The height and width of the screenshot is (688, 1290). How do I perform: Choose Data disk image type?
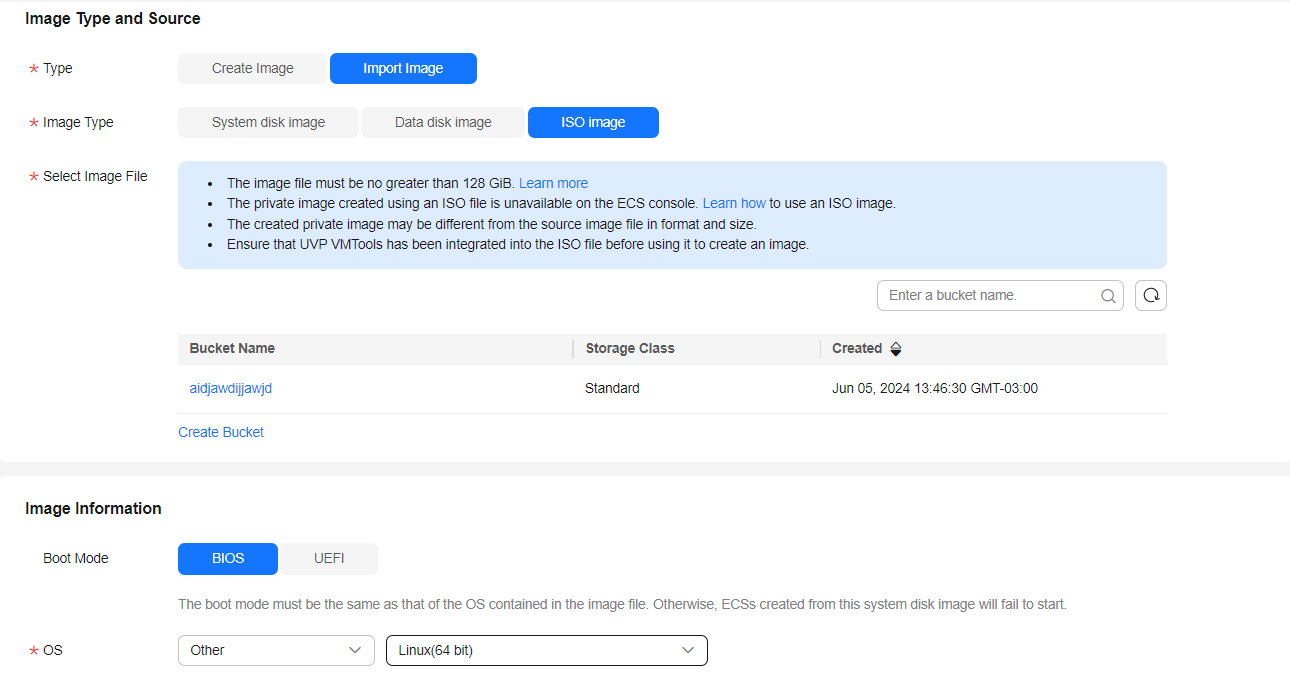click(x=443, y=123)
